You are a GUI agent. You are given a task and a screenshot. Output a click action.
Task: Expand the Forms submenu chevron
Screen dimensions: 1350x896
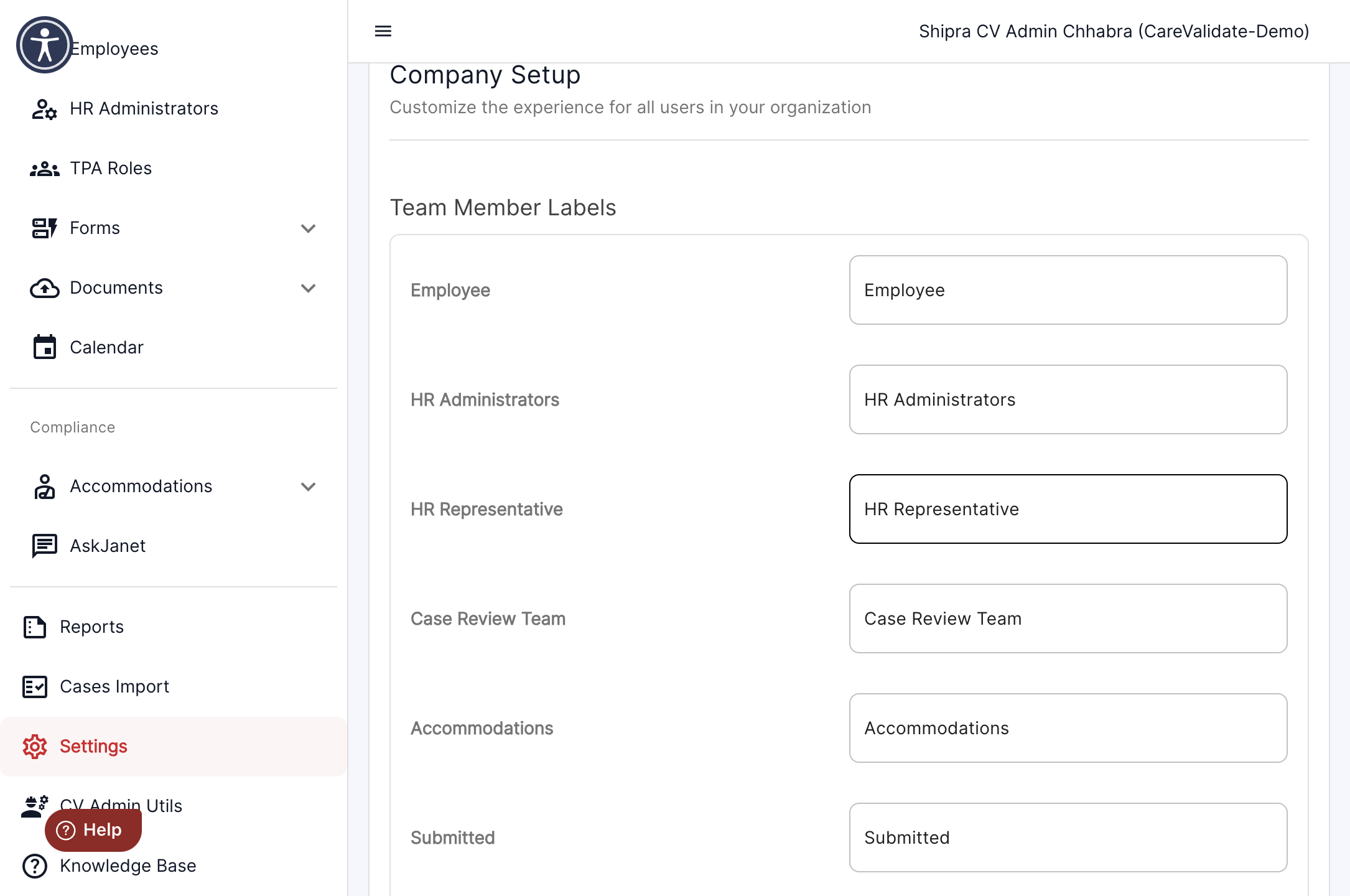click(308, 228)
